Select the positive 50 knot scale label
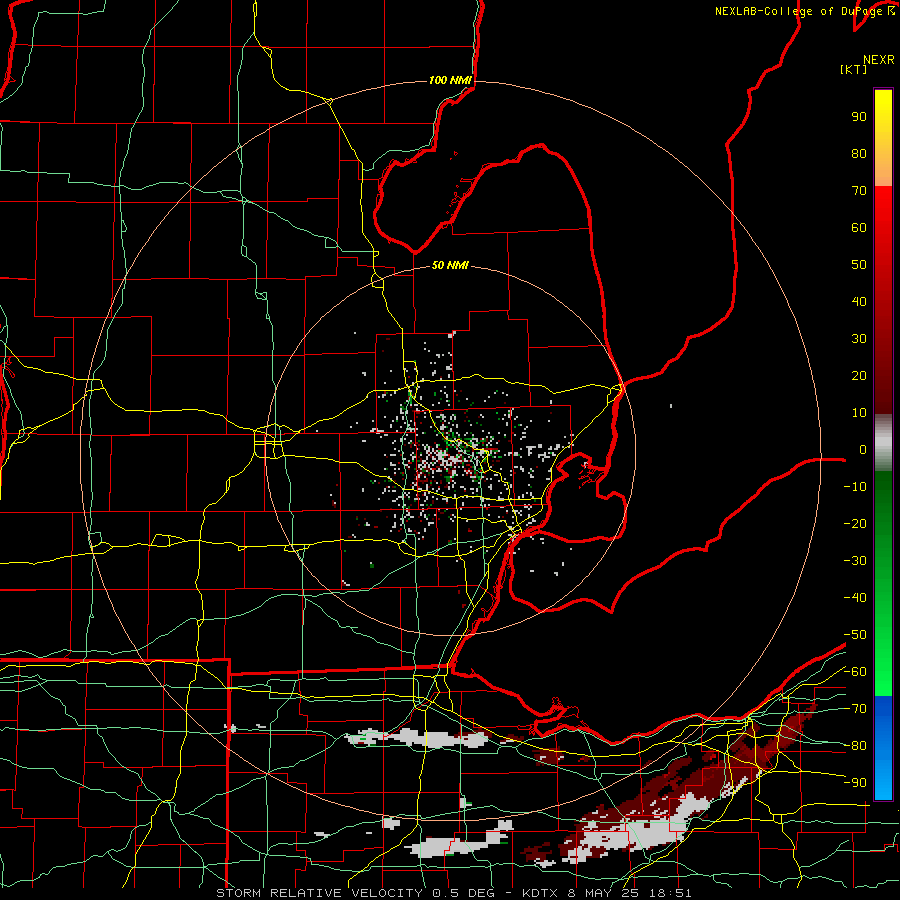This screenshot has width=900, height=900. pyautogui.click(x=859, y=265)
